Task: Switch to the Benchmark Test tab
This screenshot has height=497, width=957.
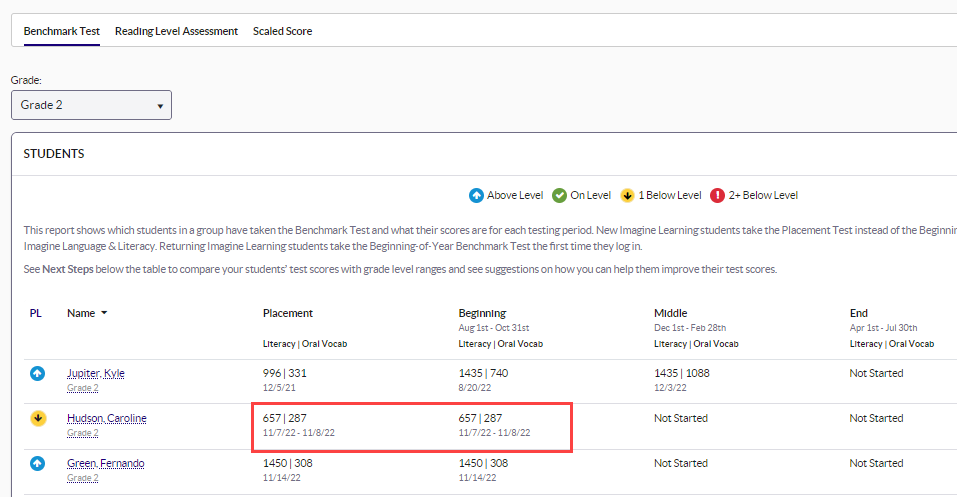Action: click(x=61, y=31)
